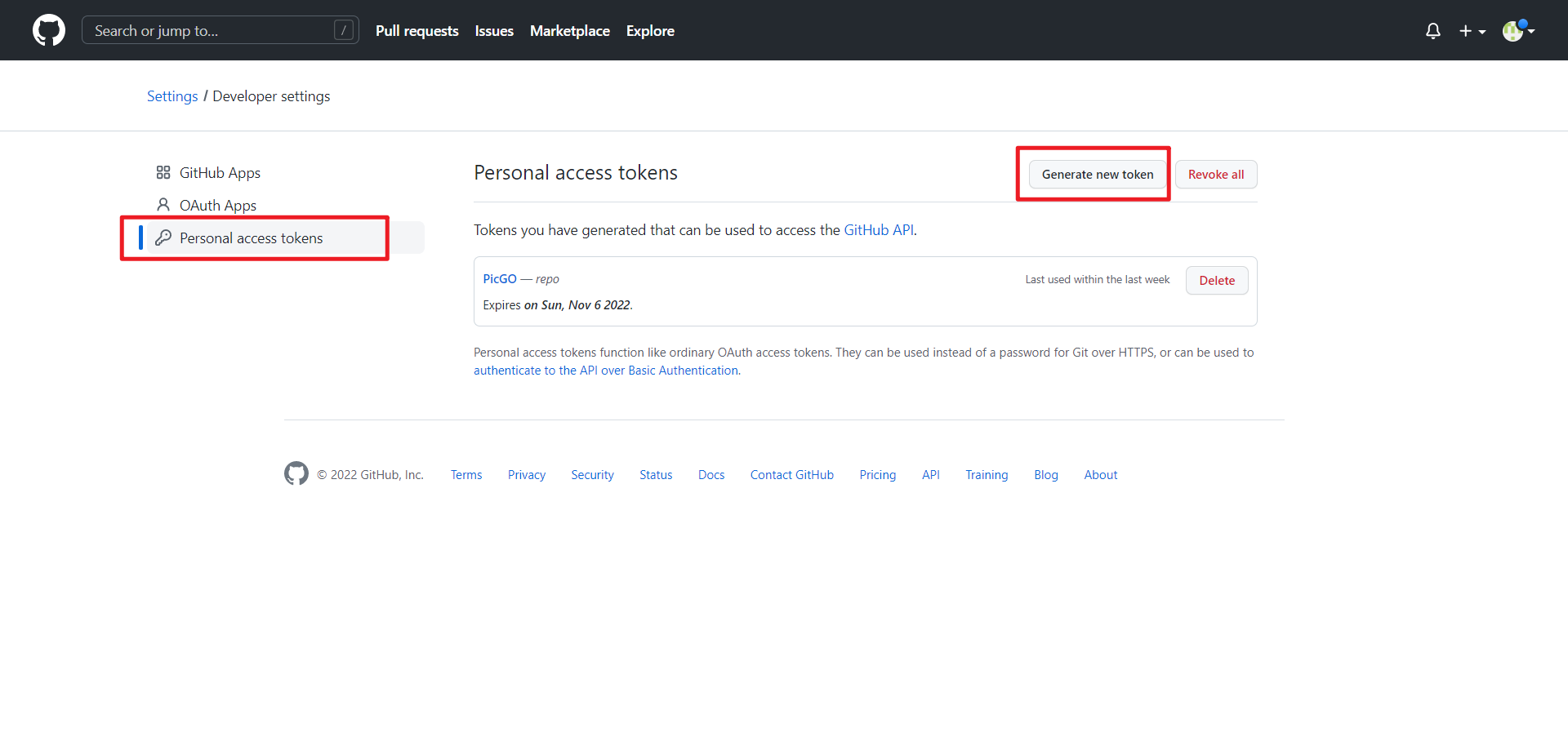This screenshot has height=737, width=1568.
Task: Click the Personal access tokens key icon
Action: click(x=163, y=238)
